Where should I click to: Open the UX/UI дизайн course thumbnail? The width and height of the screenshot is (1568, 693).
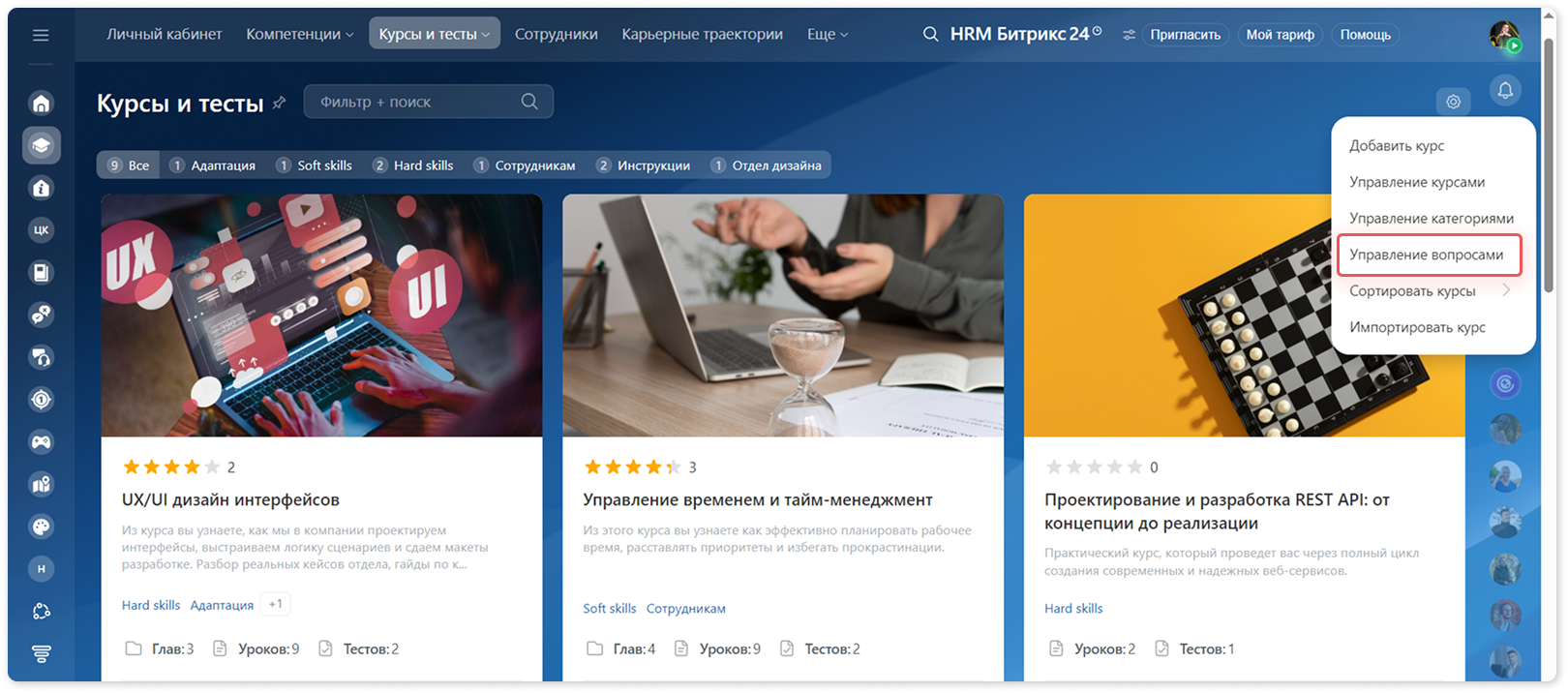pos(321,316)
